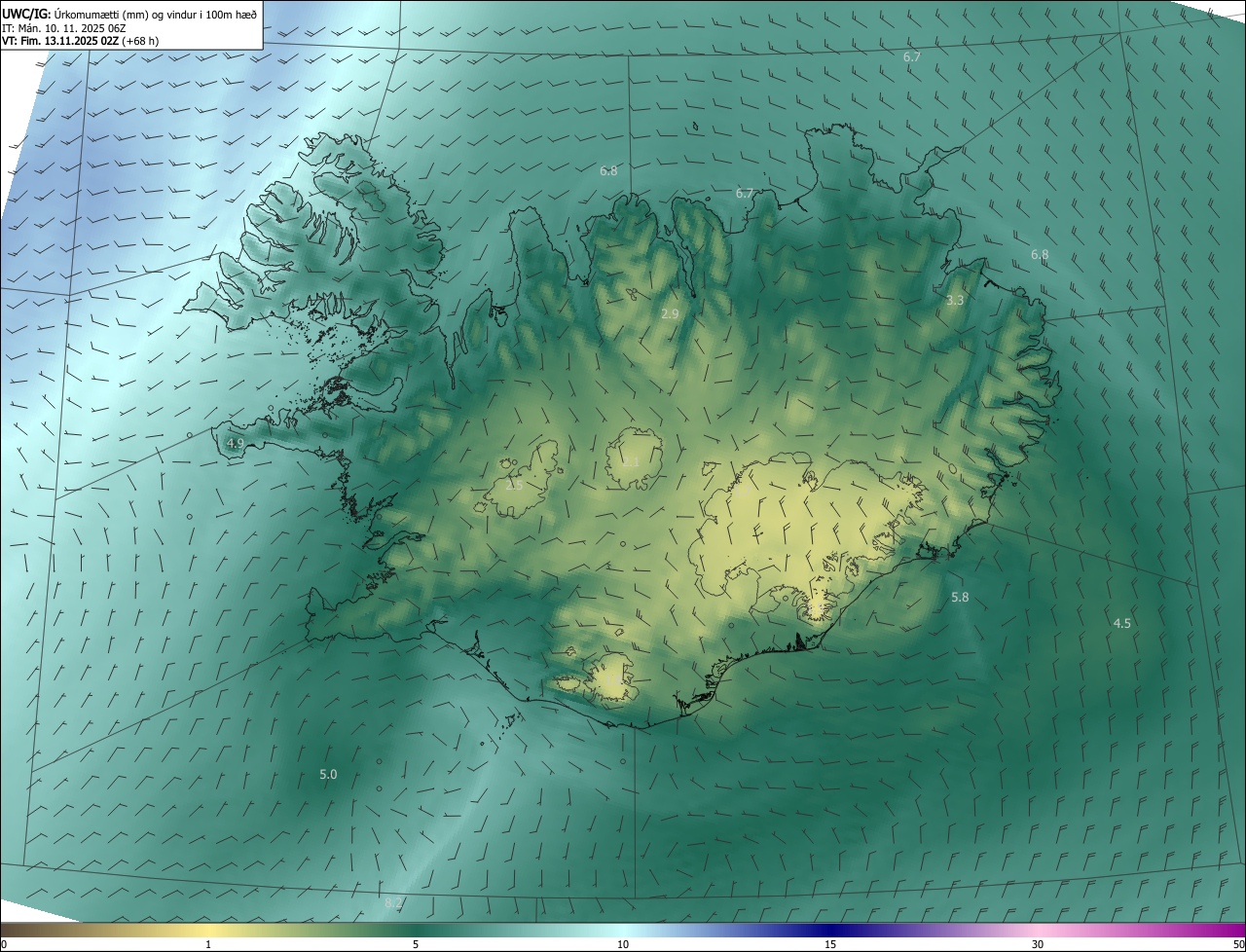Click the pale yellow color bar segment above 1
The width and height of the screenshot is (1246, 952).
pyautogui.click(x=208, y=930)
